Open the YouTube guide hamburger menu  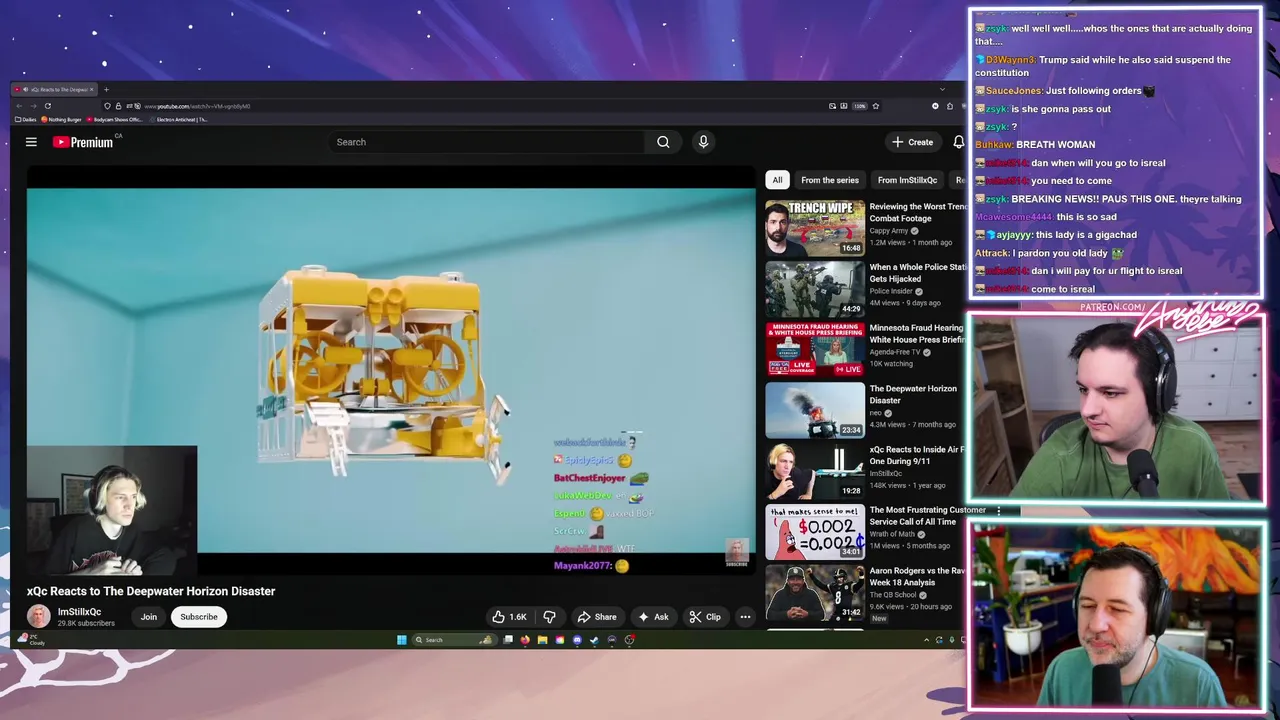click(31, 142)
